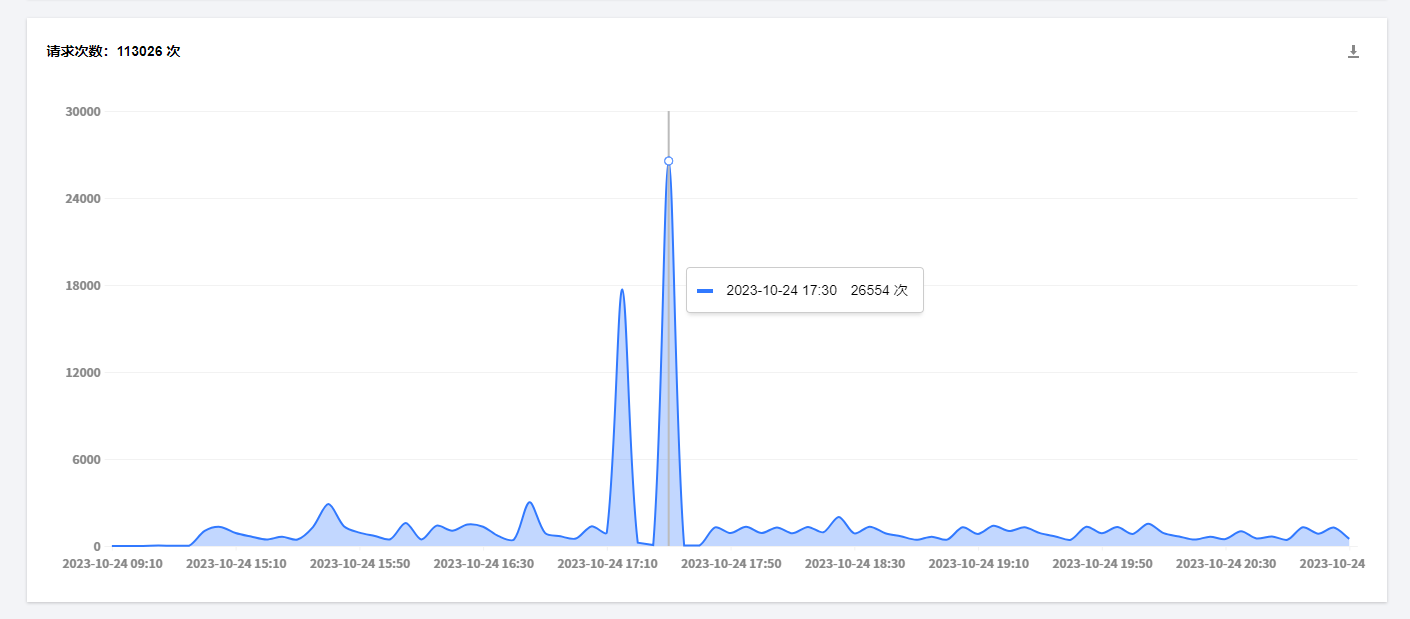Click the download chart icon
This screenshot has height=619, width=1410.
[1353, 52]
